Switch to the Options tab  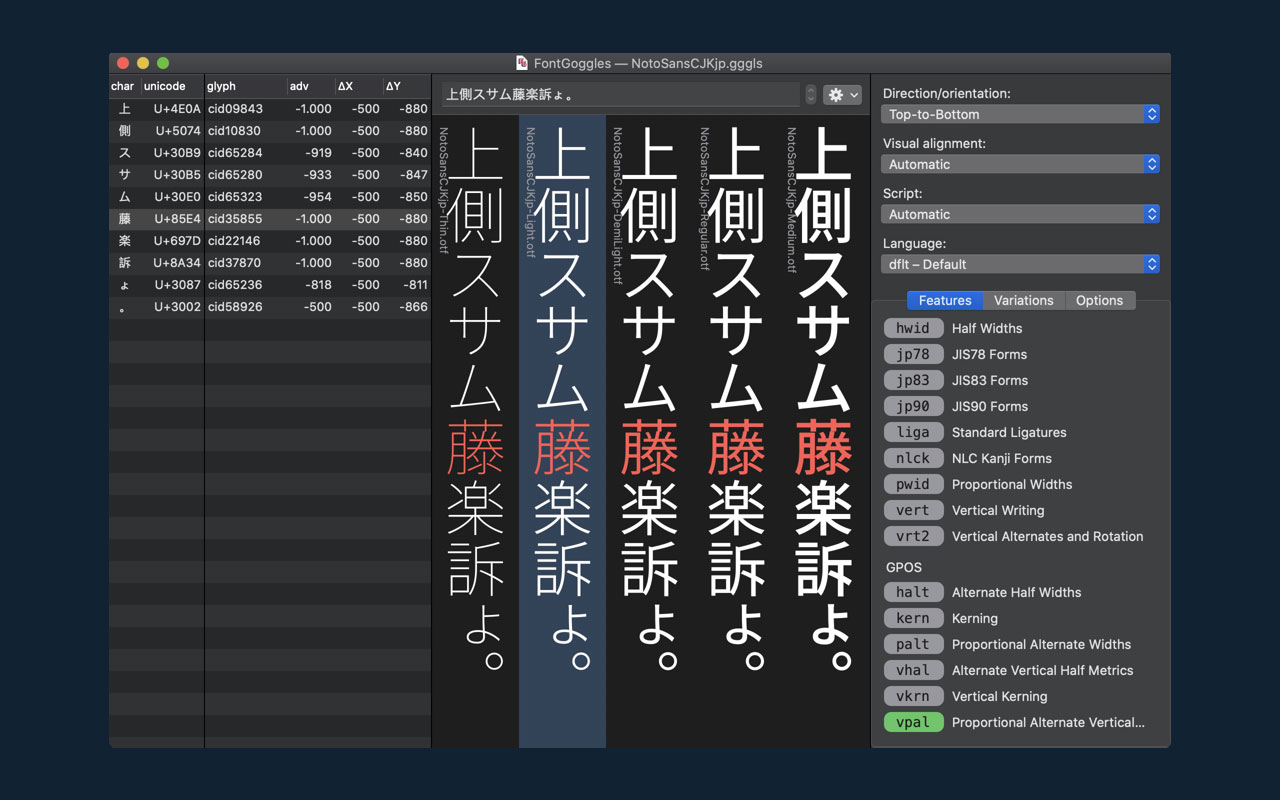tap(1099, 300)
